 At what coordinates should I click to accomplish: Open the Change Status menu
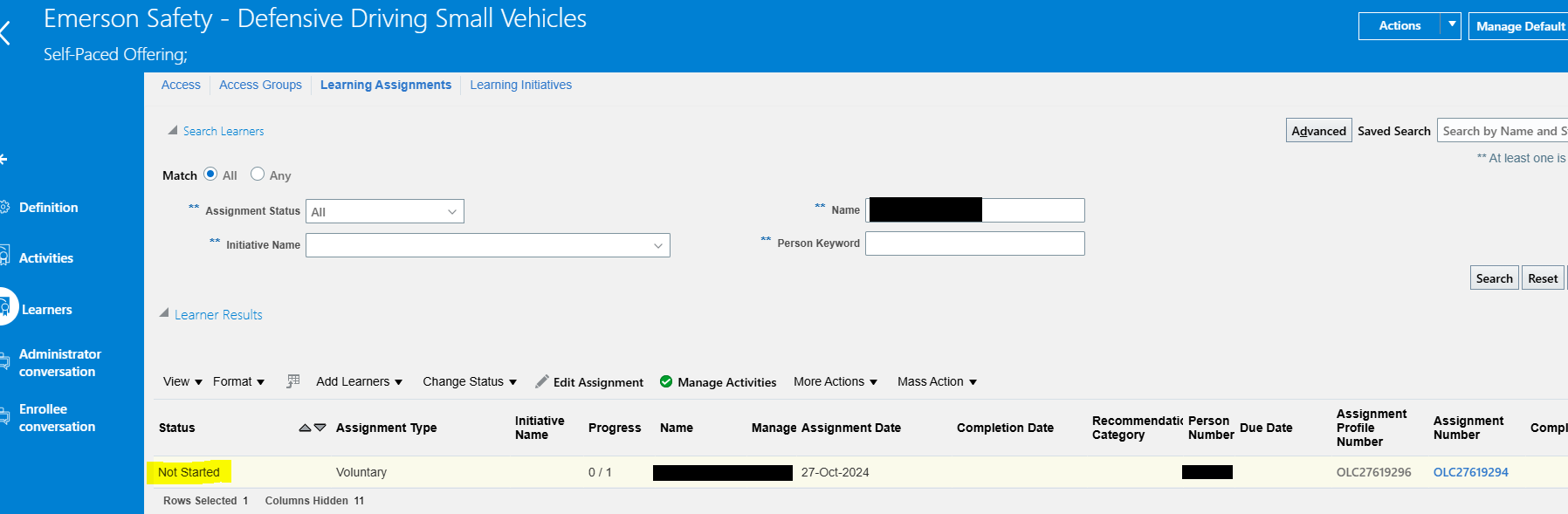pos(470,381)
